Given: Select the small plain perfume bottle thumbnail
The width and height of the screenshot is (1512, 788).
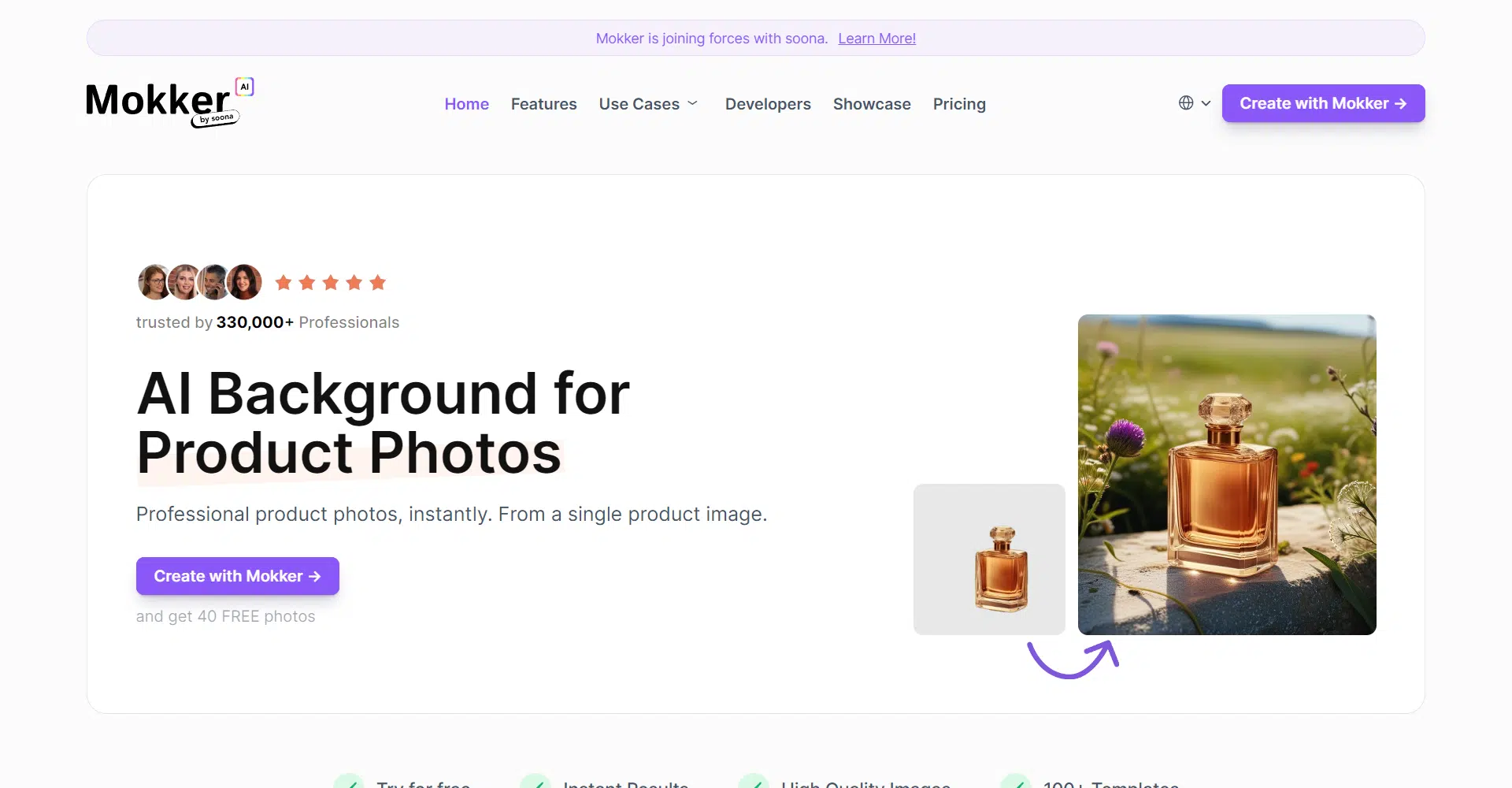Looking at the screenshot, I should point(989,559).
